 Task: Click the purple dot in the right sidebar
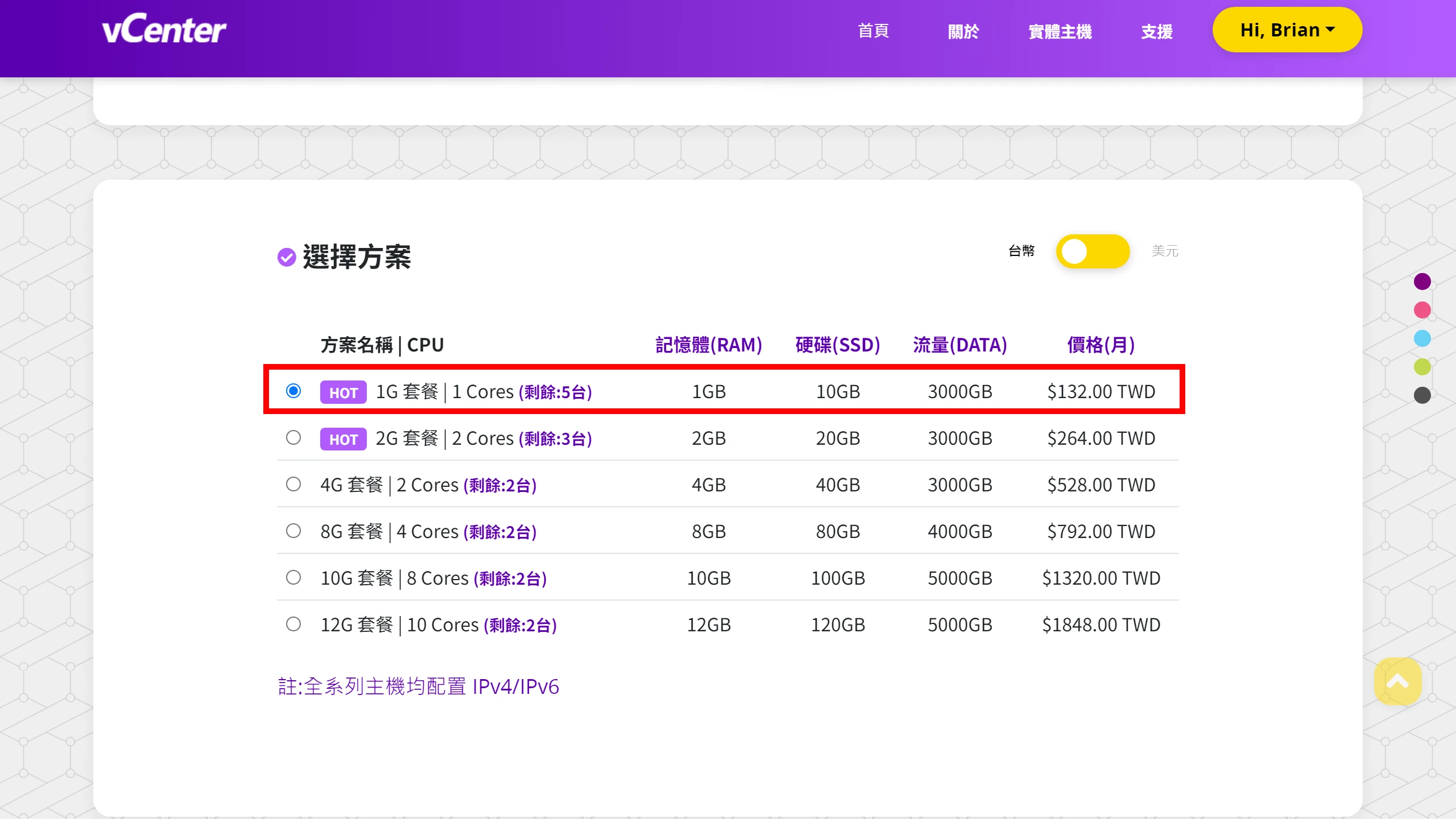(x=1422, y=281)
